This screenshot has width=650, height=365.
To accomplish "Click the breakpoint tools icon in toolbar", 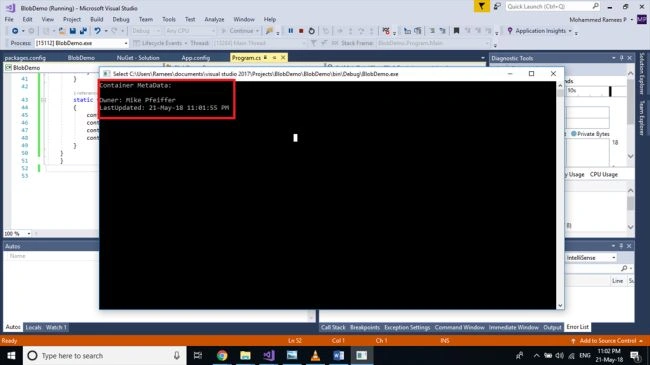I will pyautogui.click(x=386, y=31).
